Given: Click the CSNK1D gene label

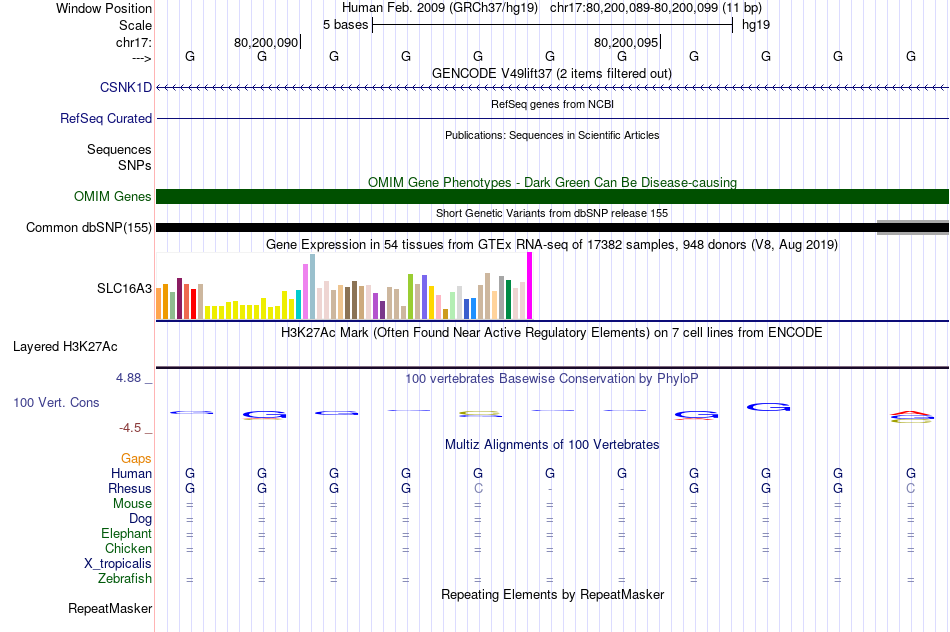Looking at the screenshot, I should 126,87.
